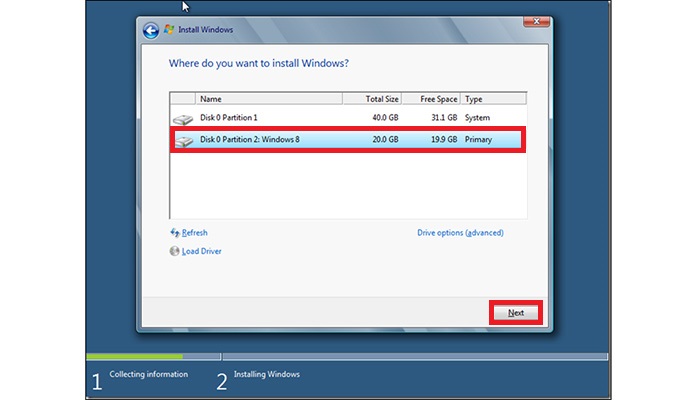This screenshot has width=700, height=400.
Task: Click the Load Driver disc icon
Action: click(175, 251)
